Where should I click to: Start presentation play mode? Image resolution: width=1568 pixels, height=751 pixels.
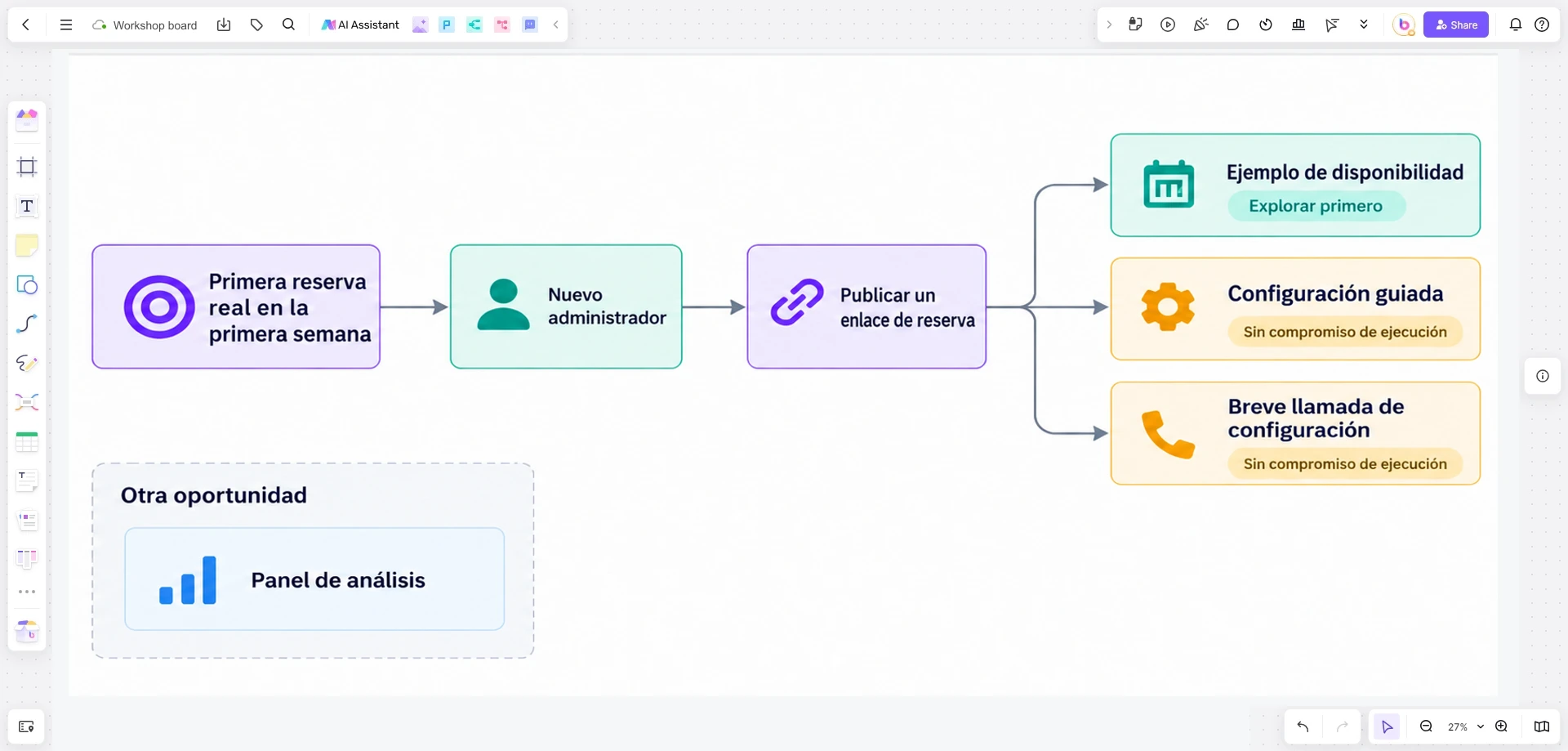pos(1168,25)
